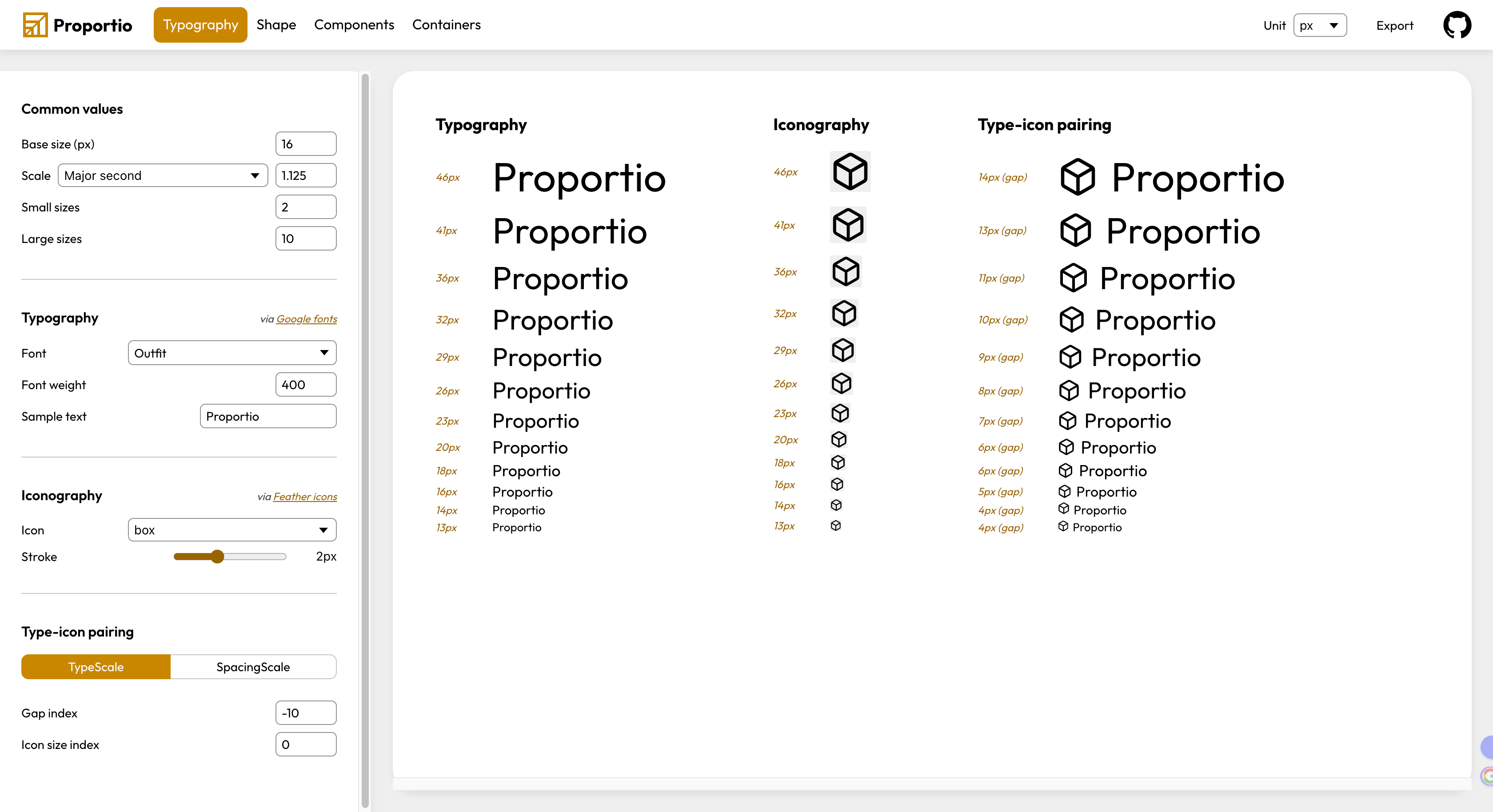Open the Scale dropdown showing Major second

[x=162, y=175]
